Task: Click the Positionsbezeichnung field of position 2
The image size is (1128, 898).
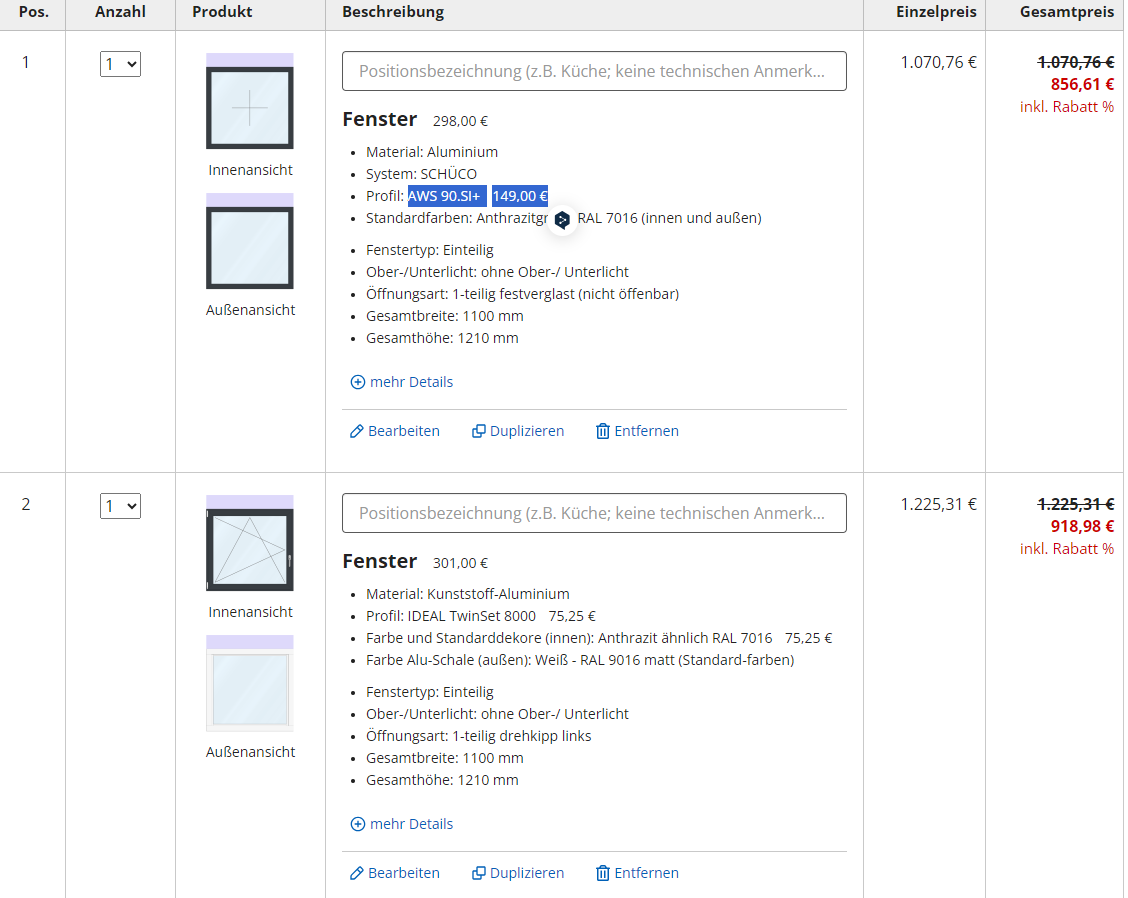Action: point(594,513)
